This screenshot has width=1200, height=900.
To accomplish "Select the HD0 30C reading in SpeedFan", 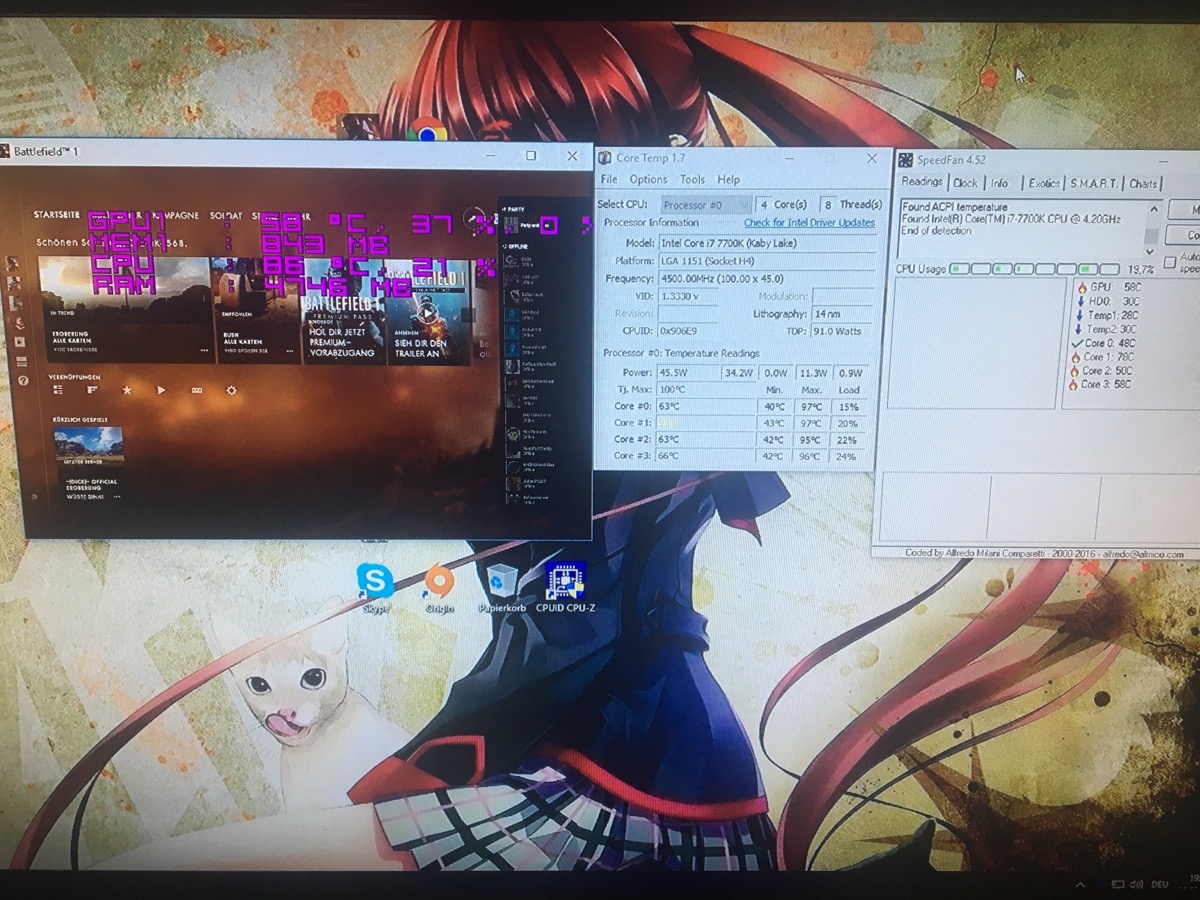I will pyautogui.click(x=1110, y=301).
